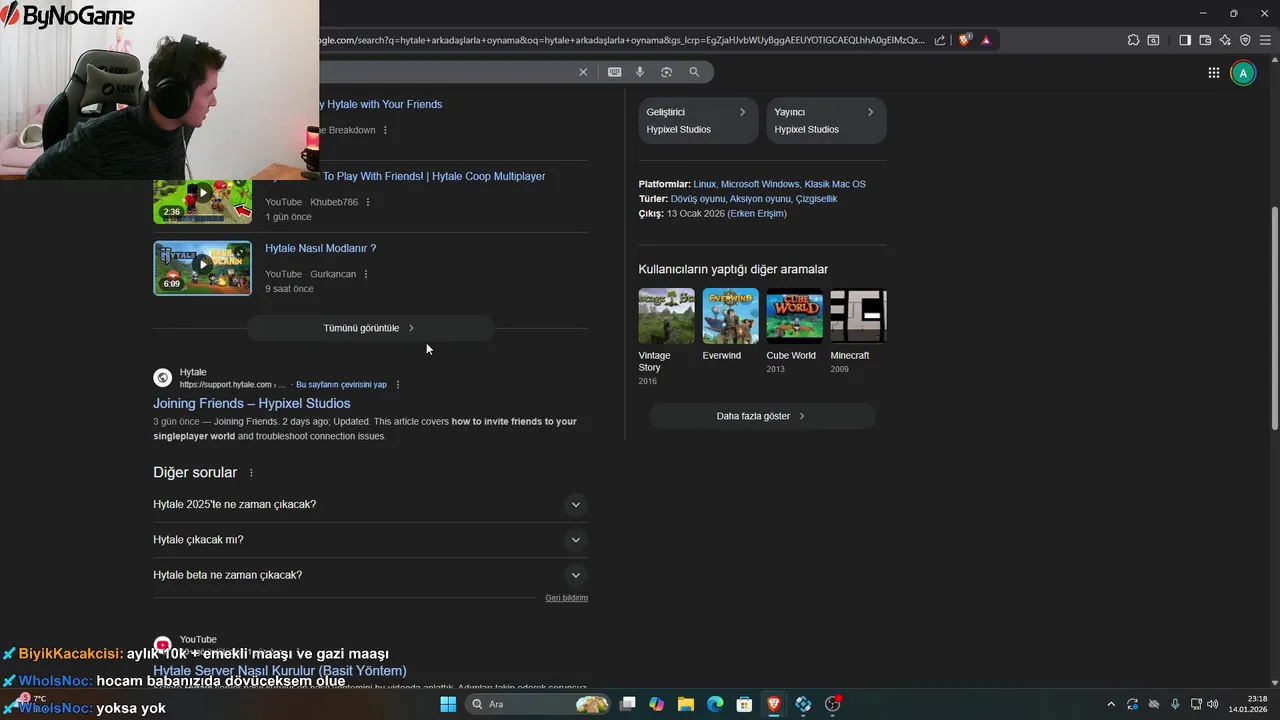Open more options for Khubeb786 video result
The image size is (1280, 720).
(368, 202)
